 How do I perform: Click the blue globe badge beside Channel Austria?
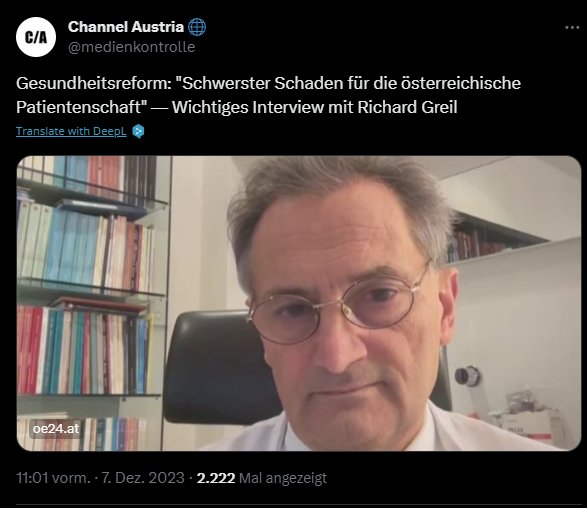(197, 27)
